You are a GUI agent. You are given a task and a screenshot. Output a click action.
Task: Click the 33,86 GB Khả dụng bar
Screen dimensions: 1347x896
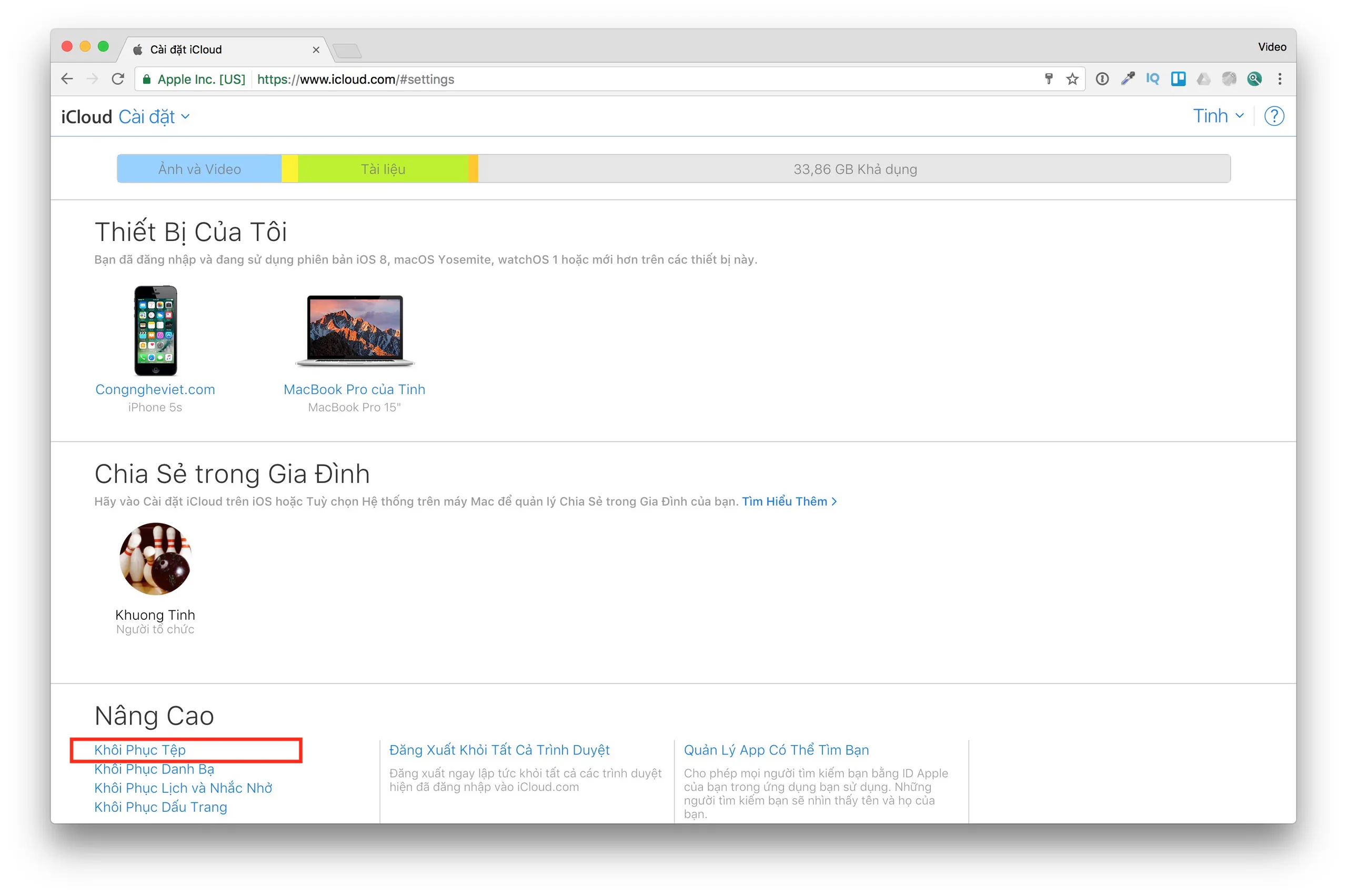pyautogui.click(x=855, y=169)
